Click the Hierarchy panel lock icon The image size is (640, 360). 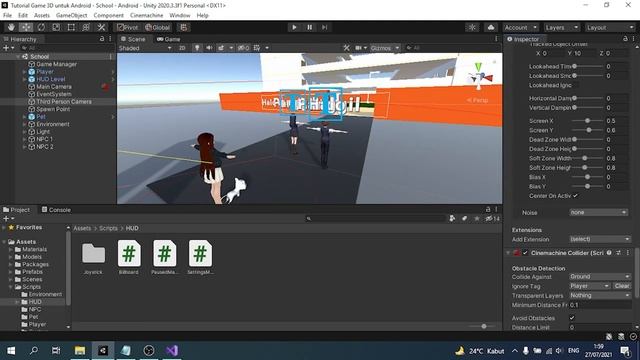coord(102,39)
